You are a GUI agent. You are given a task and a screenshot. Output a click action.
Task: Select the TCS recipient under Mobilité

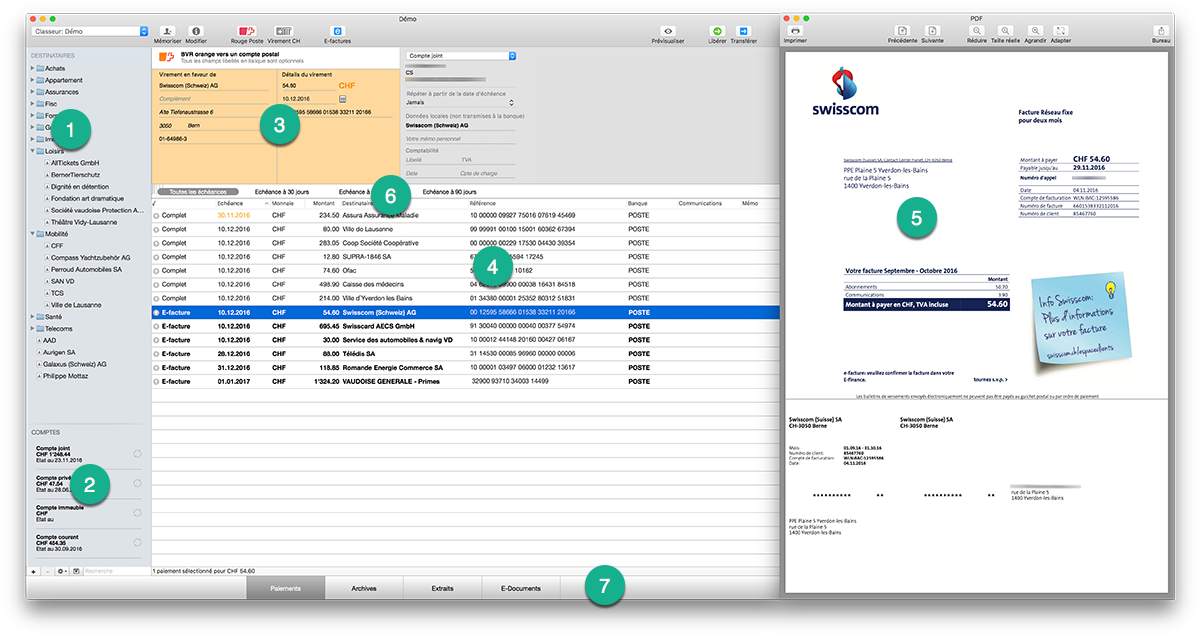tap(57, 293)
